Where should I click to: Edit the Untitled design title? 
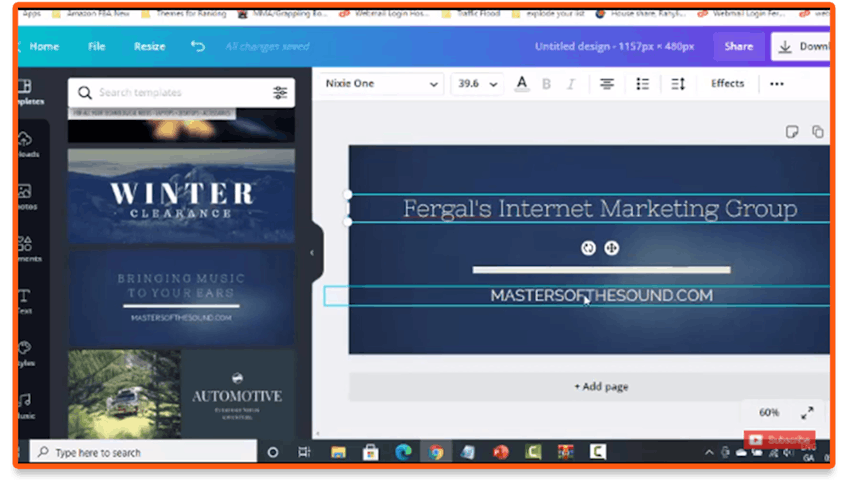coord(614,47)
